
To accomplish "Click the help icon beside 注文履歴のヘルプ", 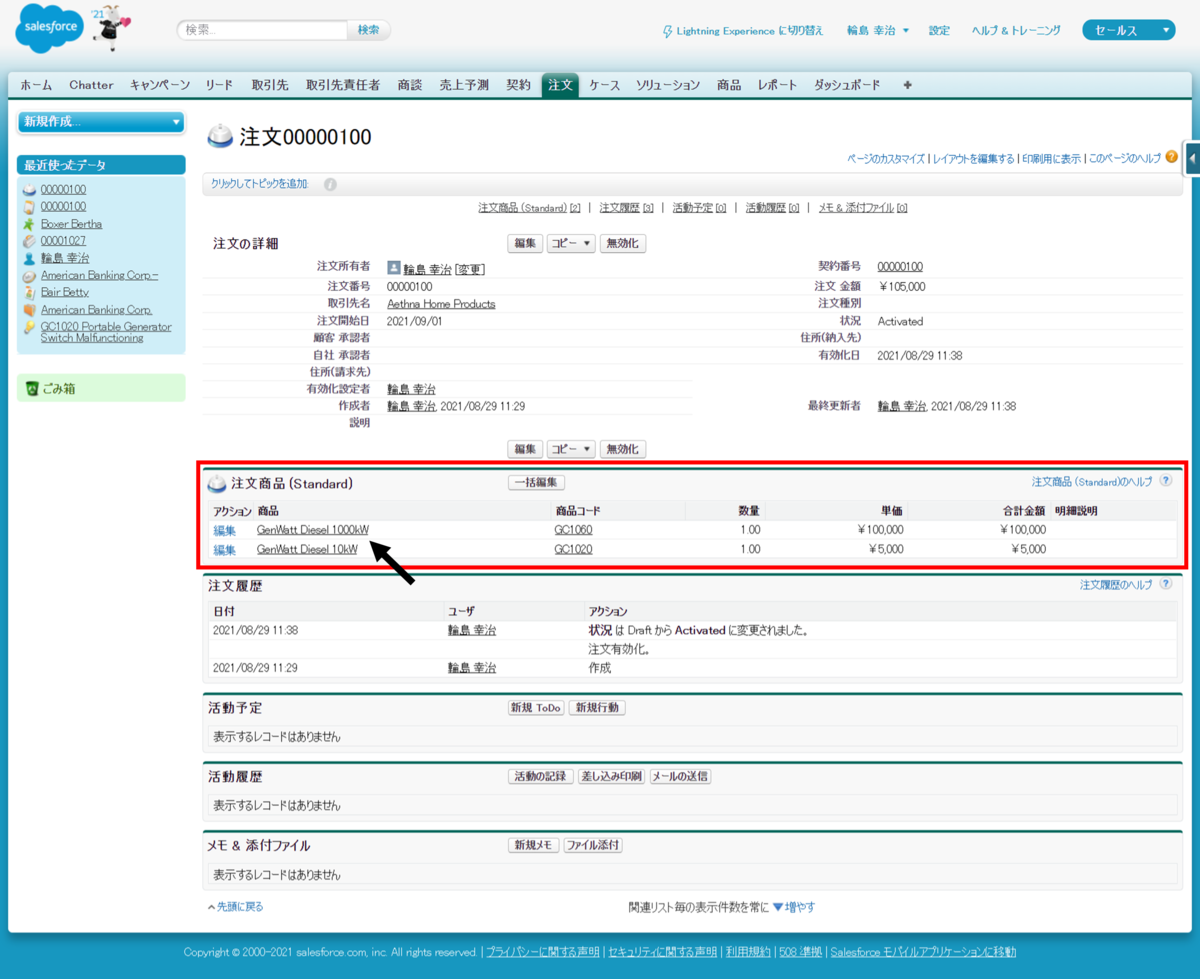I will (x=1165, y=585).
